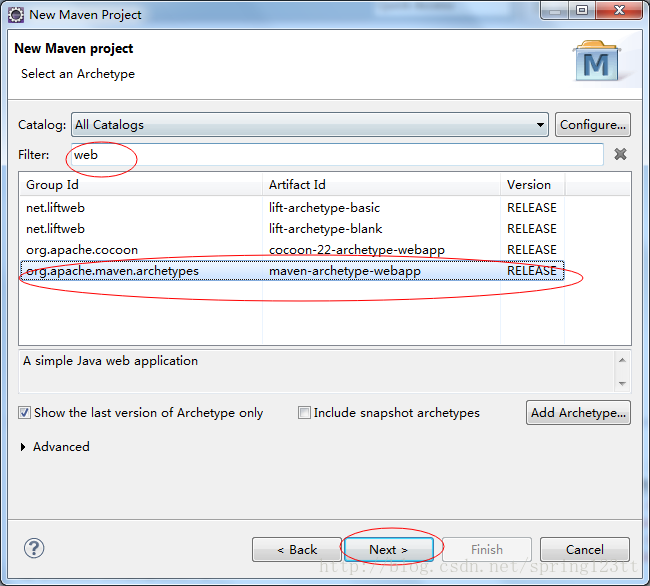Click the disabled Finish button
The width and height of the screenshot is (650, 586).
coord(487,550)
